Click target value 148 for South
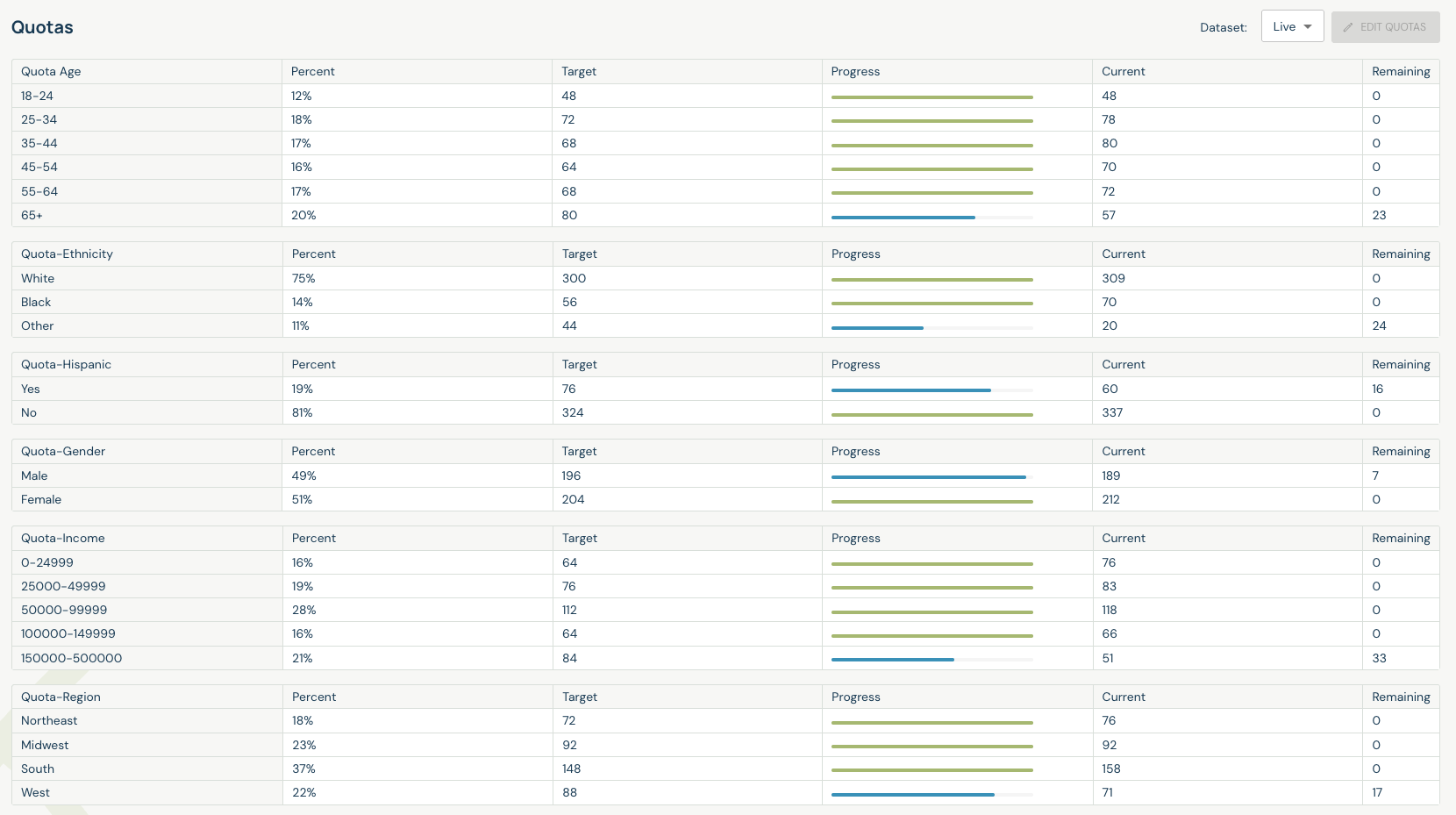Screen dimensions: 1456x815 click(571, 769)
